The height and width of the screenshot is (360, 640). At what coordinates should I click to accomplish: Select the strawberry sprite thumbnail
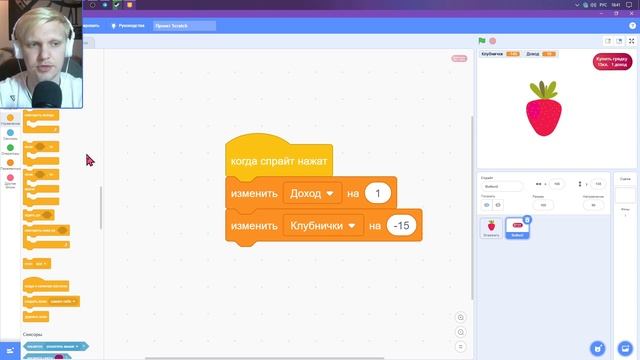pos(491,228)
